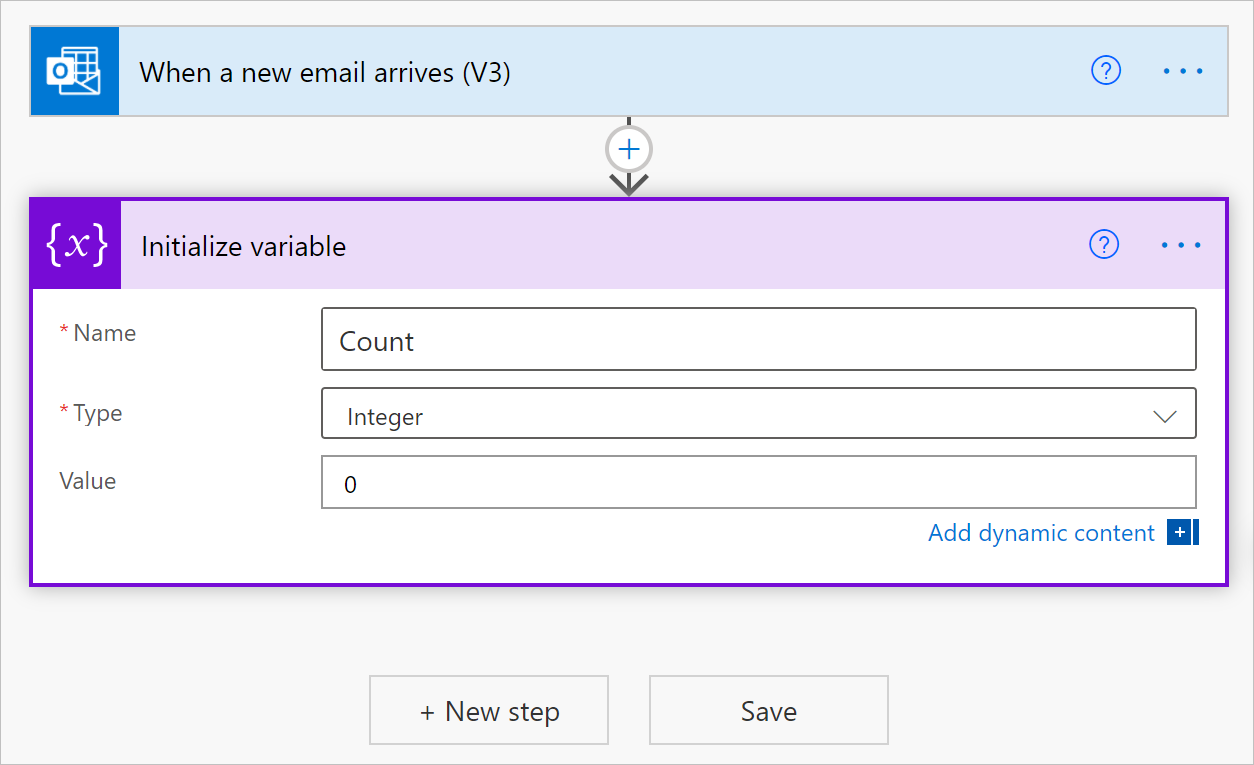Click the Outlook connector icon
1254x765 pixels.
(74, 70)
